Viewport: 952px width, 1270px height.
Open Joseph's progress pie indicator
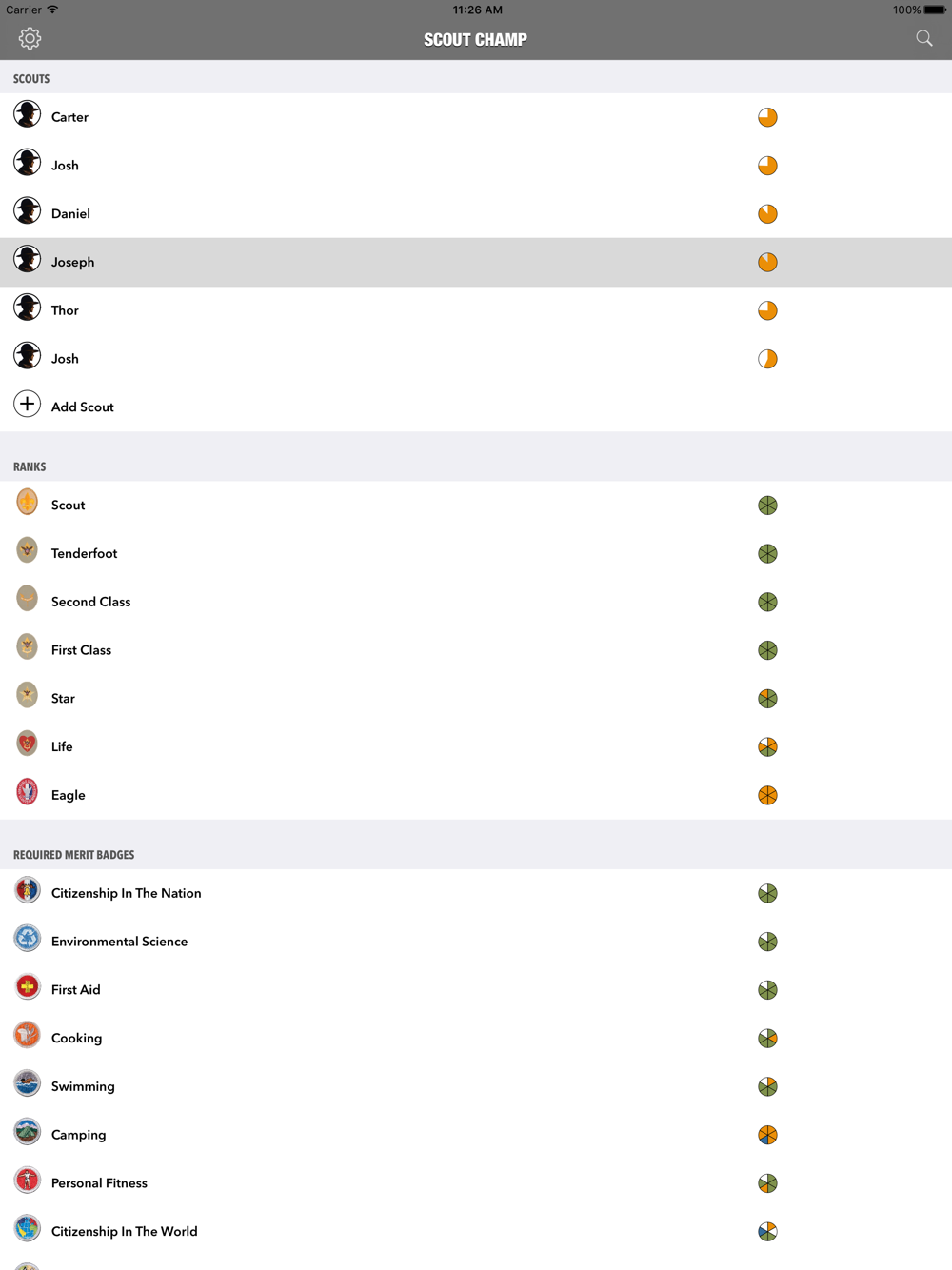767,262
